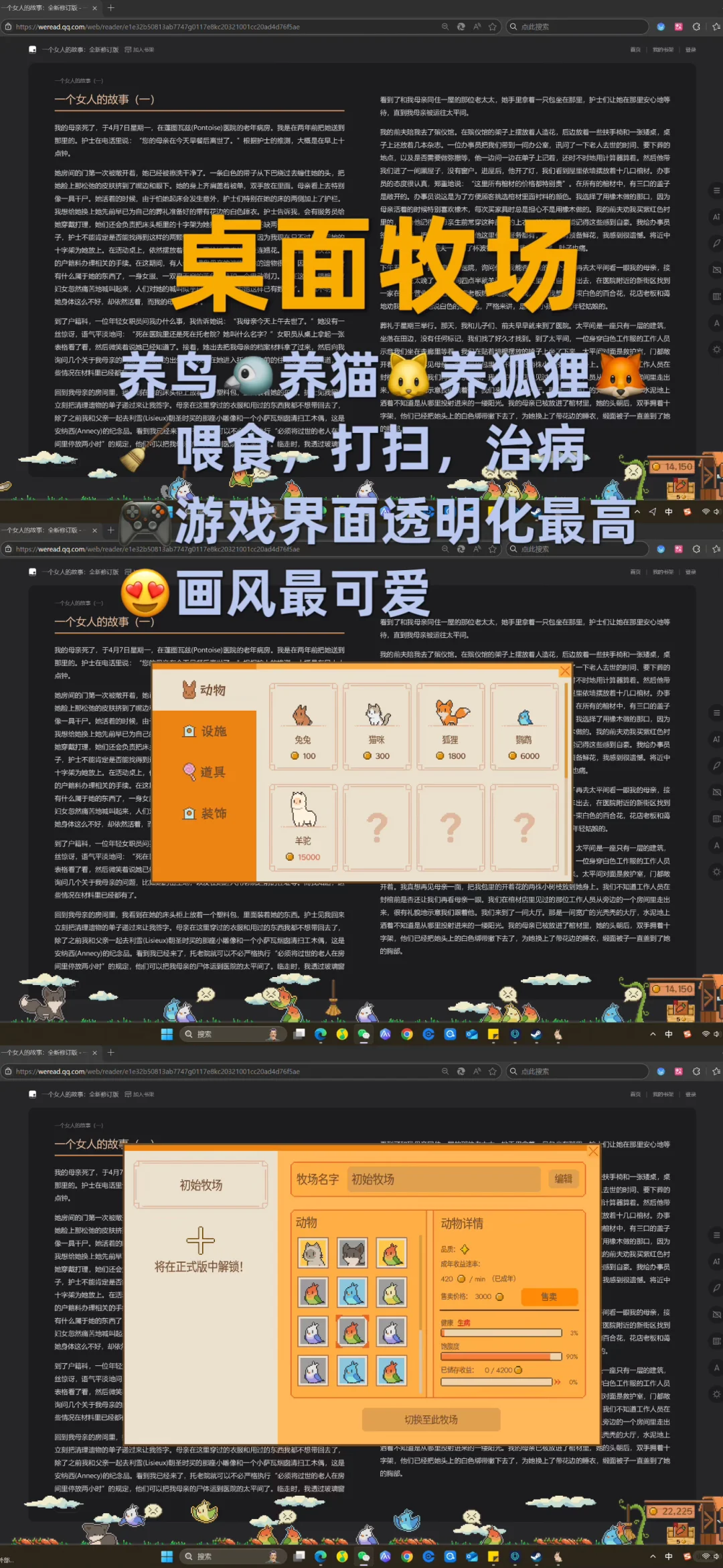Click 登录 in topmost reader header

pyautogui.click(x=691, y=50)
